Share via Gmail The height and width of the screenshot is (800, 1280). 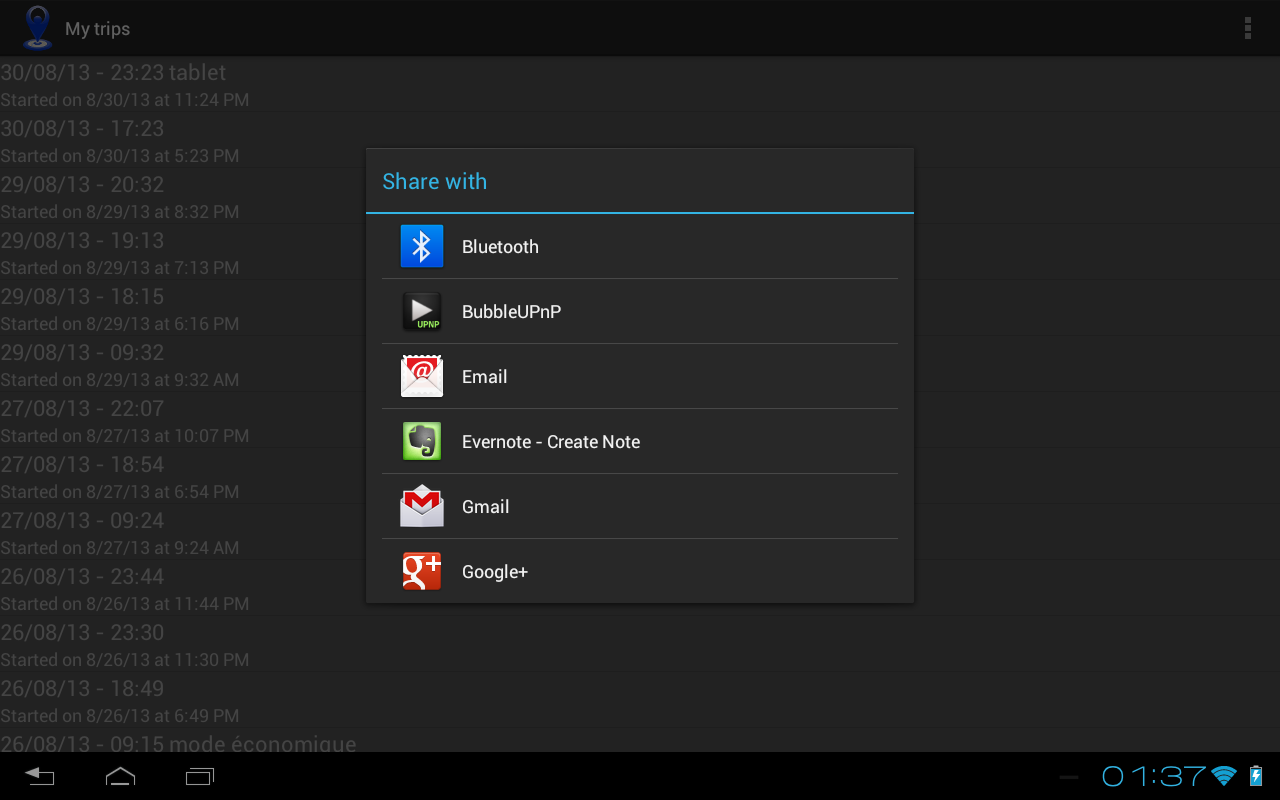pyautogui.click(x=640, y=506)
